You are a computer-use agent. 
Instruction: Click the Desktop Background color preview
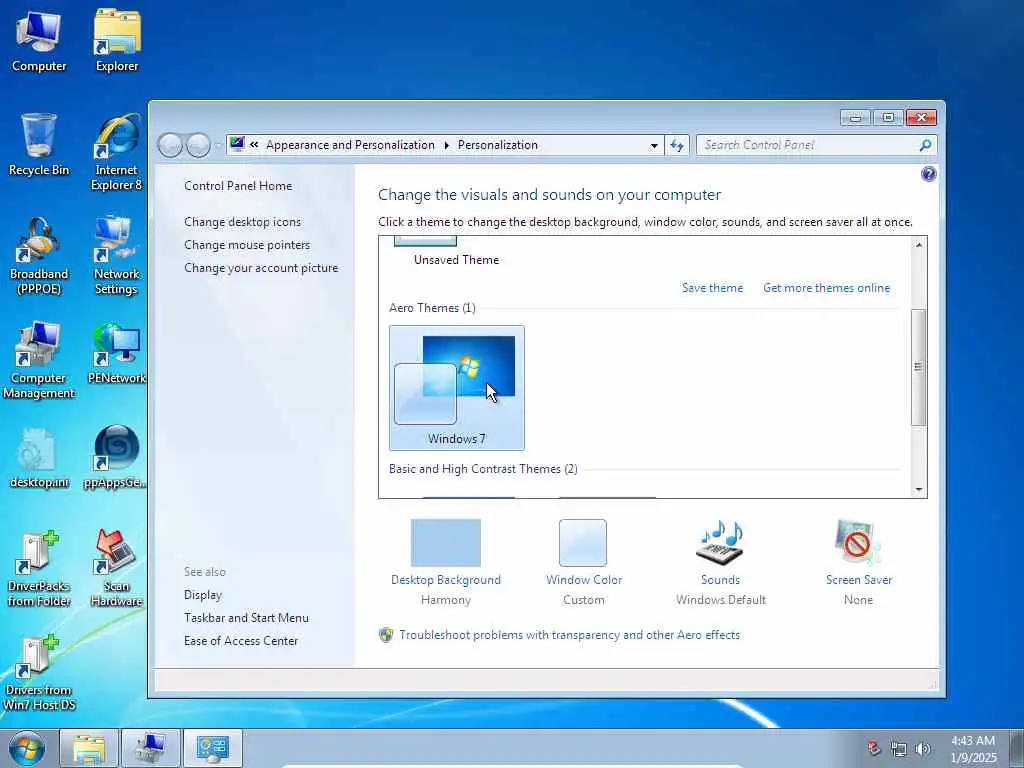coord(446,543)
